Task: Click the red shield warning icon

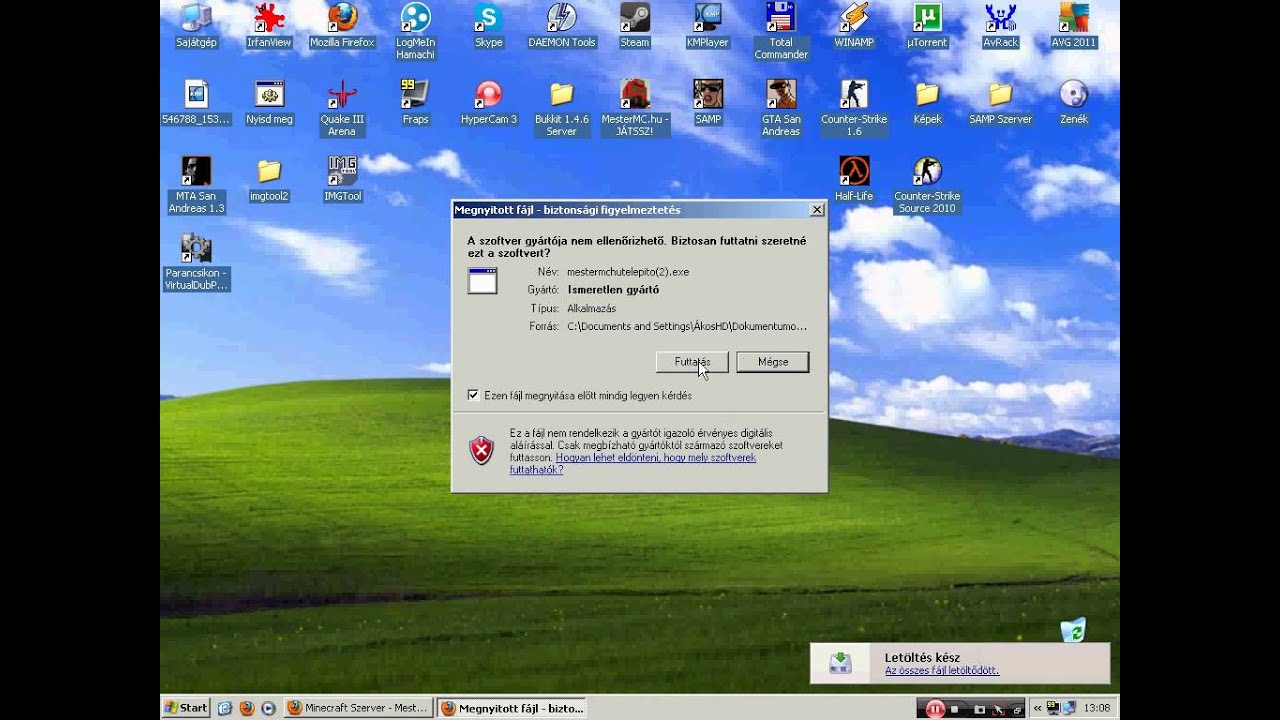Action: (x=482, y=450)
